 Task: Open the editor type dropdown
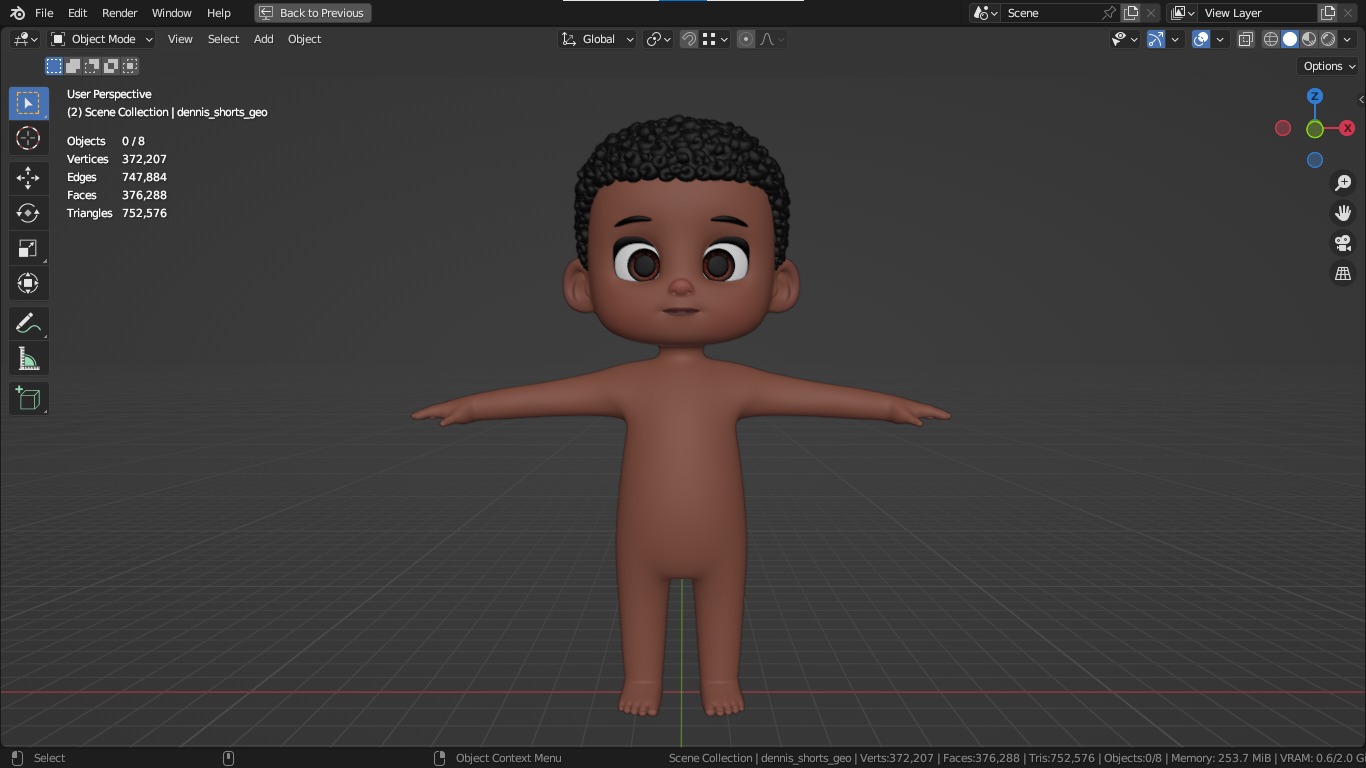[x=25, y=39]
